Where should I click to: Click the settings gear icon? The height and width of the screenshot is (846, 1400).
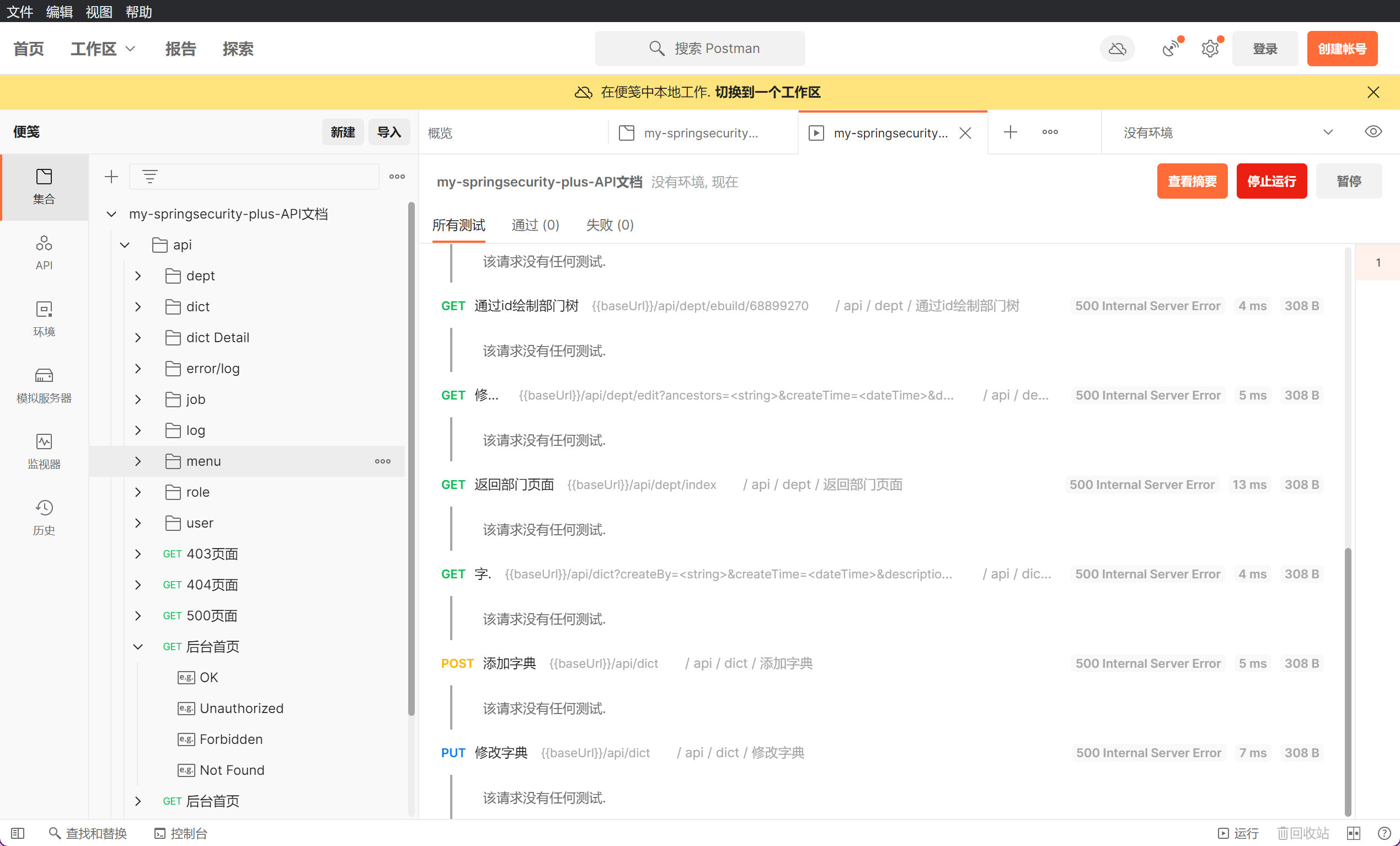click(x=1210, y=49)
